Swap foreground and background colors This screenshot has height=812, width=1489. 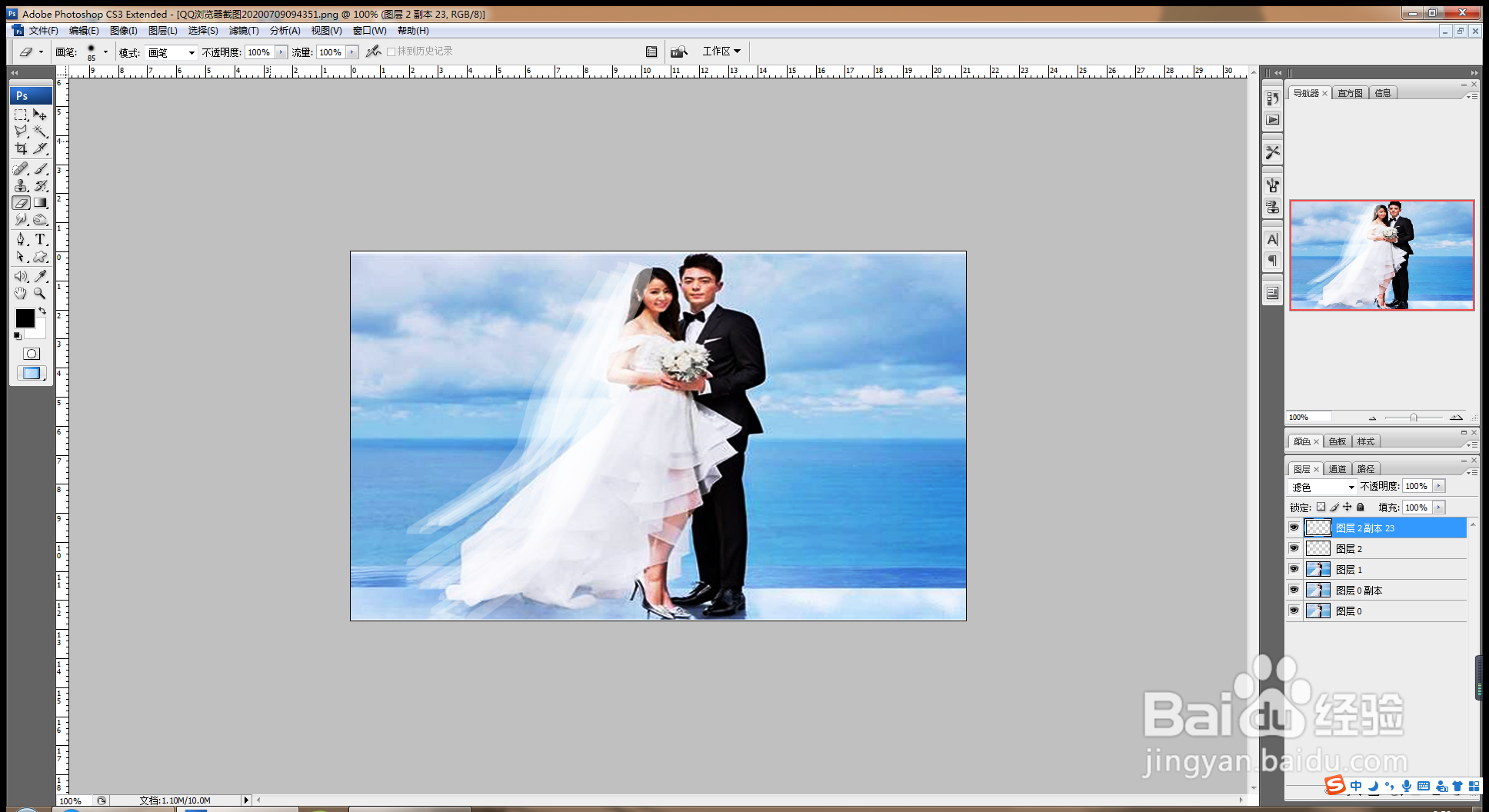point(42,311)
